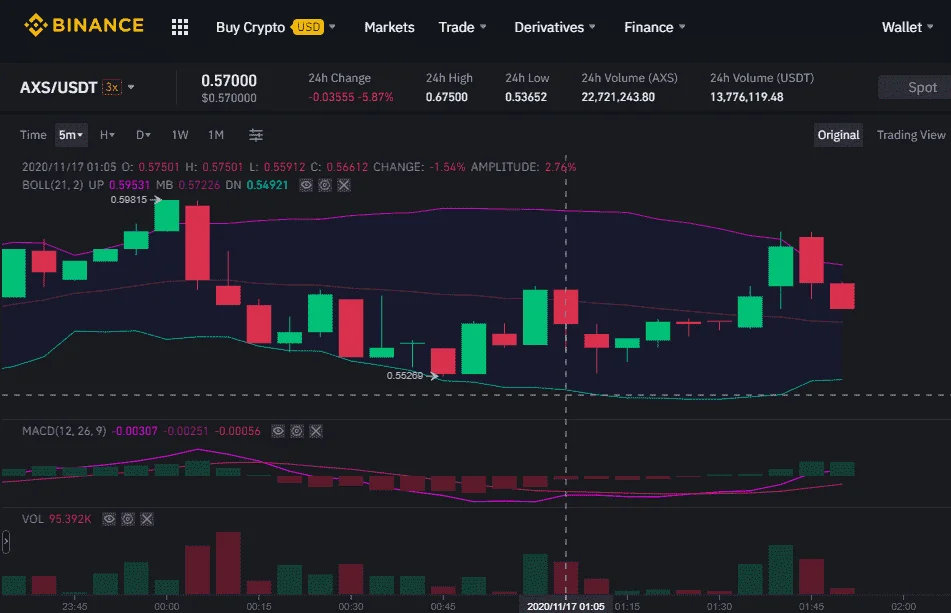Open the Derivatives menu
Viewport: 951px width, 613px height.
(x=555, y=27)
